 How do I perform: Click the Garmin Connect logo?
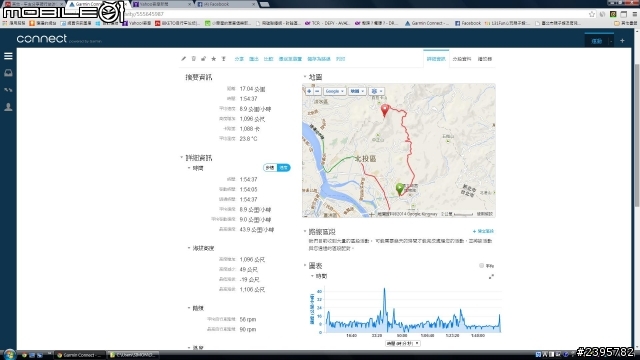click(x=42, y=39)
